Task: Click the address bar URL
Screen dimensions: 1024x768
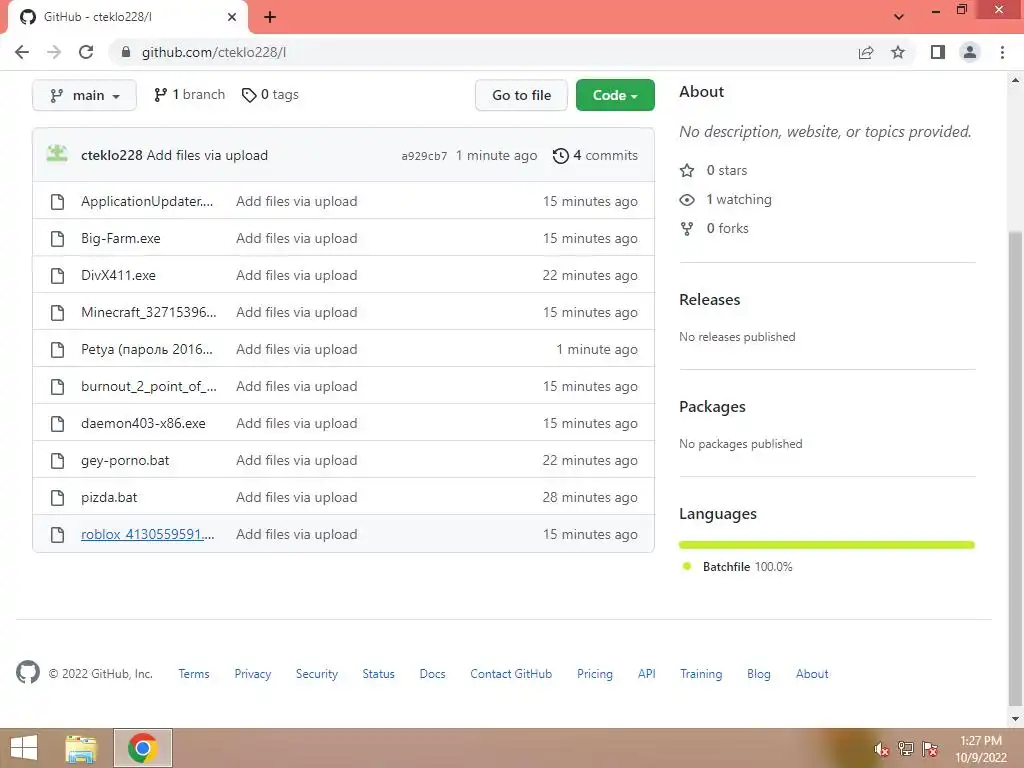Action: coord(214,52)
